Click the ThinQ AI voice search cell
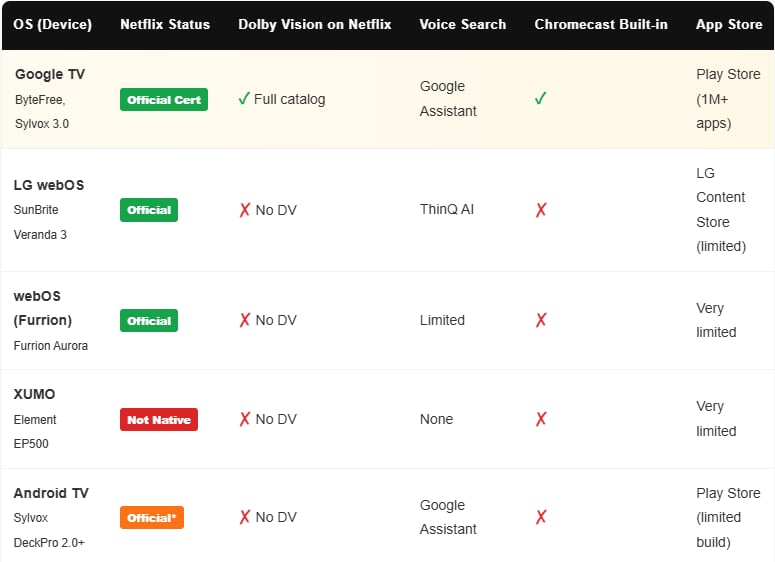 tap(447, 210)
